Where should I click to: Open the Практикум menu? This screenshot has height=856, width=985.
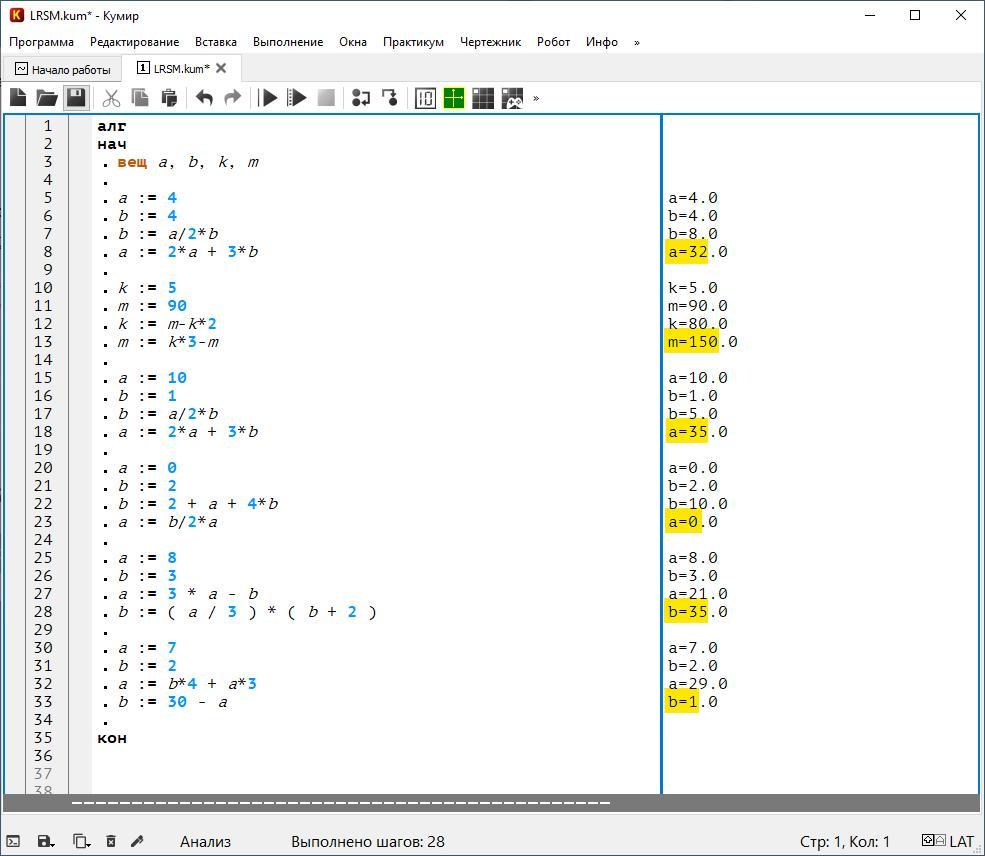(x=413, y=42)
